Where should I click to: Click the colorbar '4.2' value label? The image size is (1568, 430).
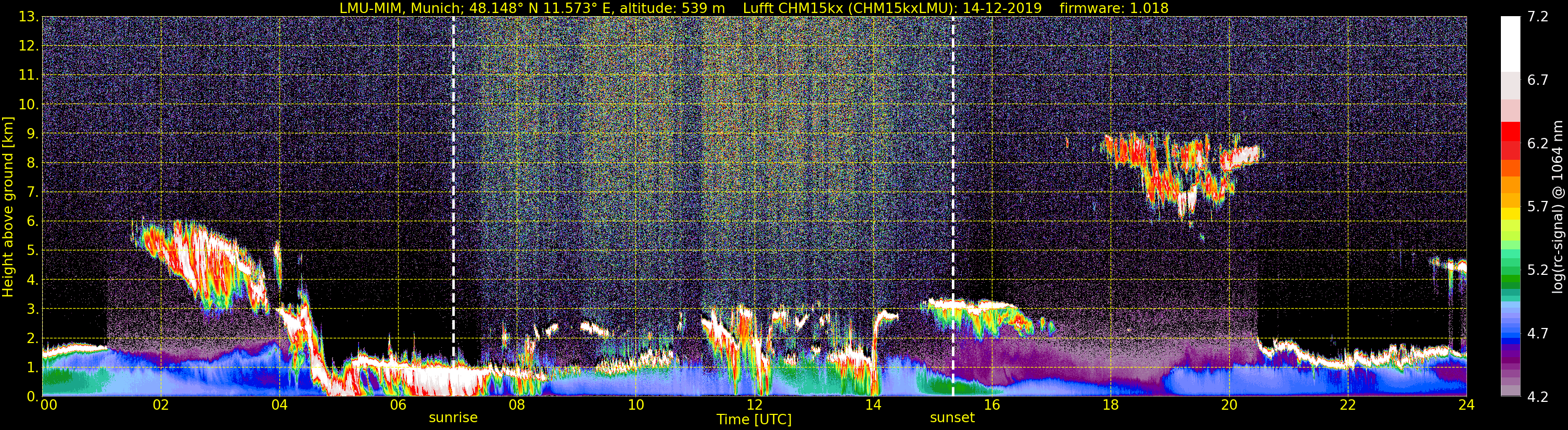[1538, 397]
